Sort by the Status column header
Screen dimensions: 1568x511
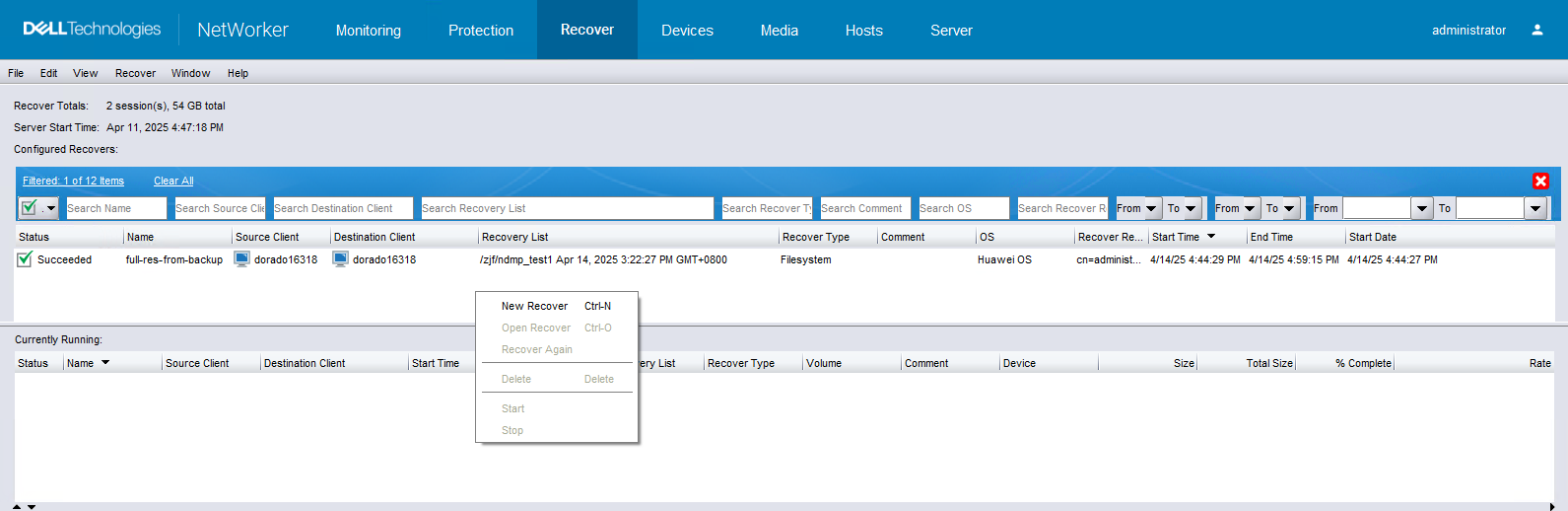[69, 237]
